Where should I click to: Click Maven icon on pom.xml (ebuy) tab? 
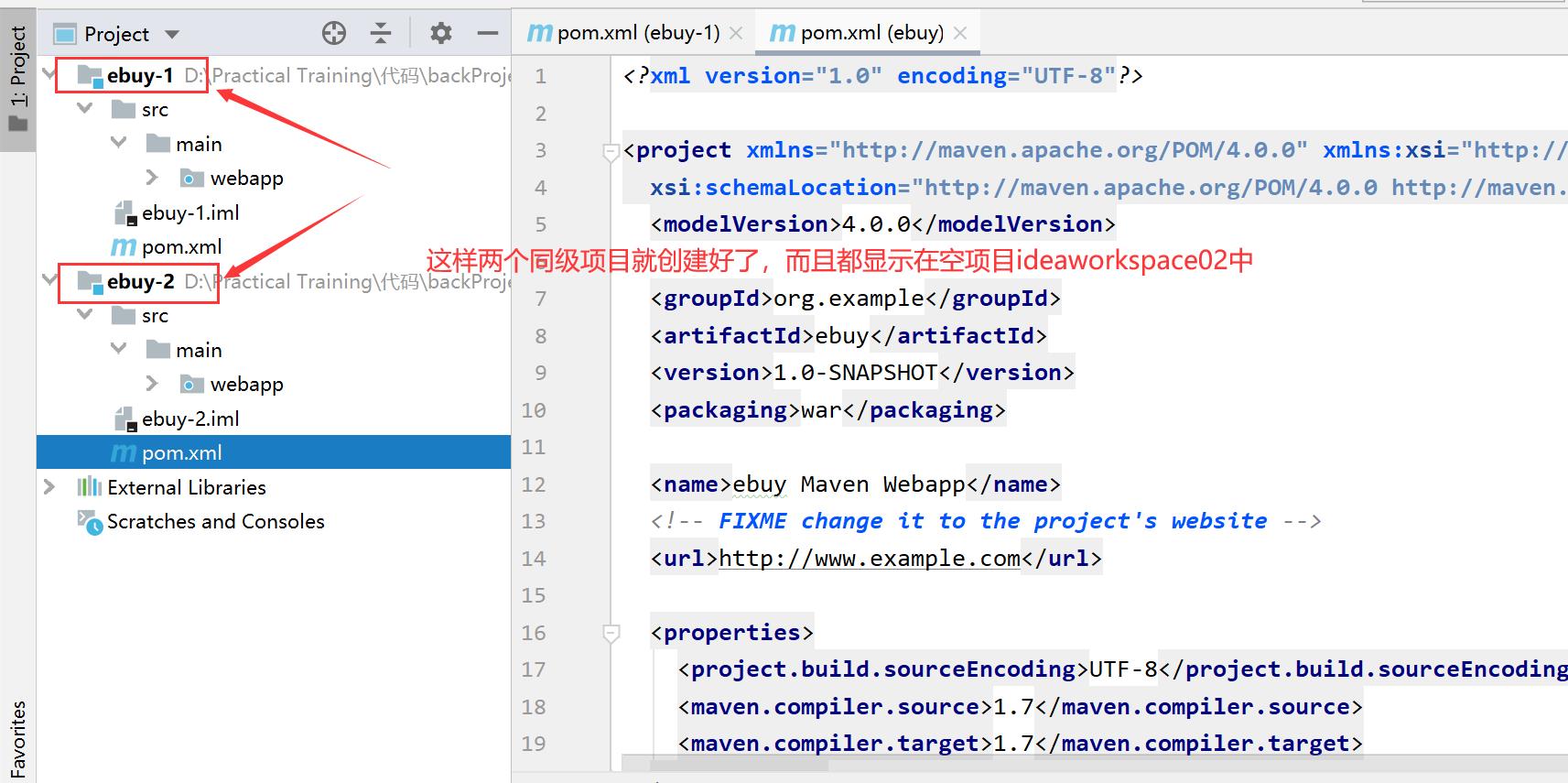click(x=783, y=34)
